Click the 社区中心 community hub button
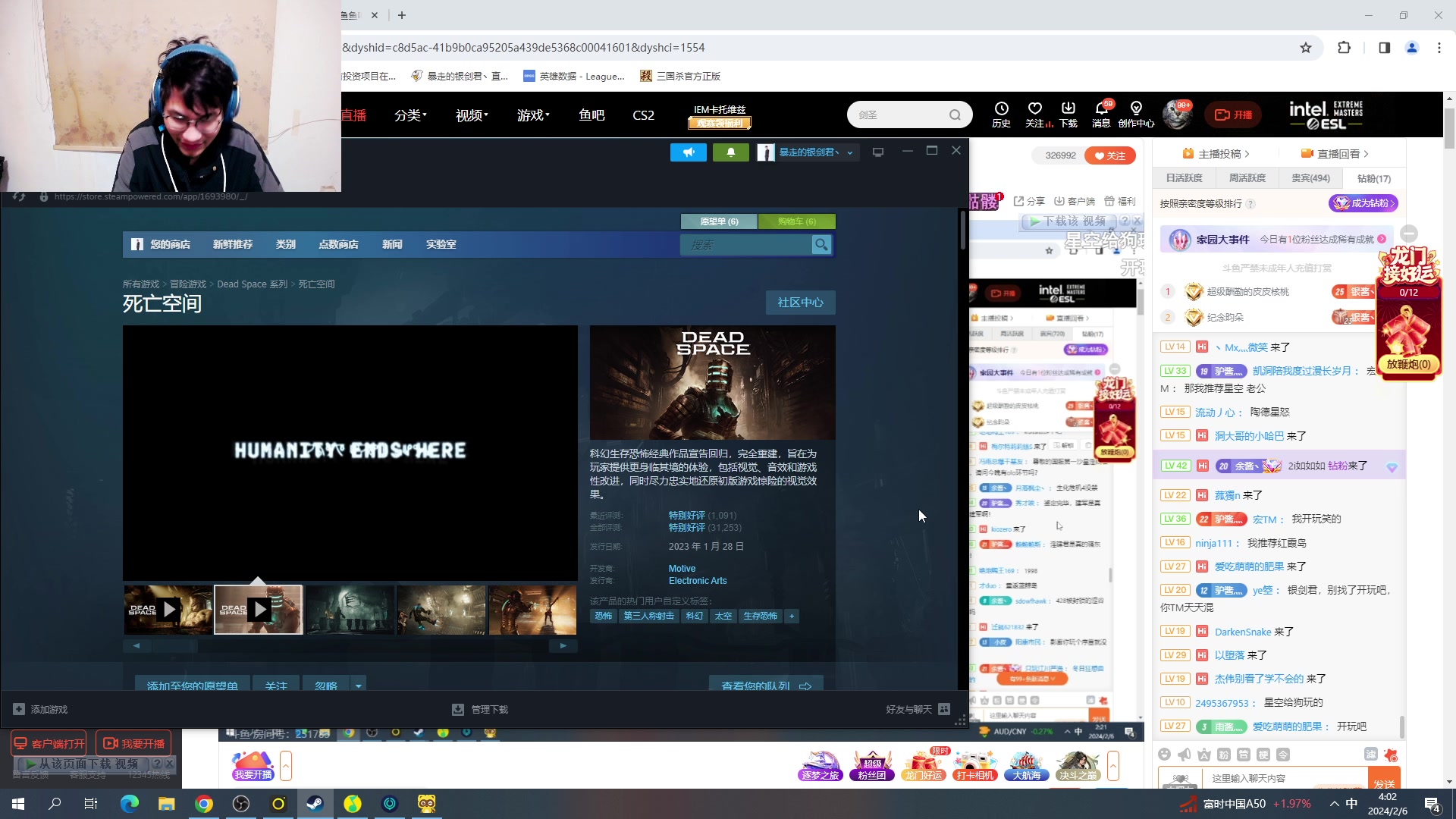Viewport: 1456px width, 819px height. pos(800,303)
